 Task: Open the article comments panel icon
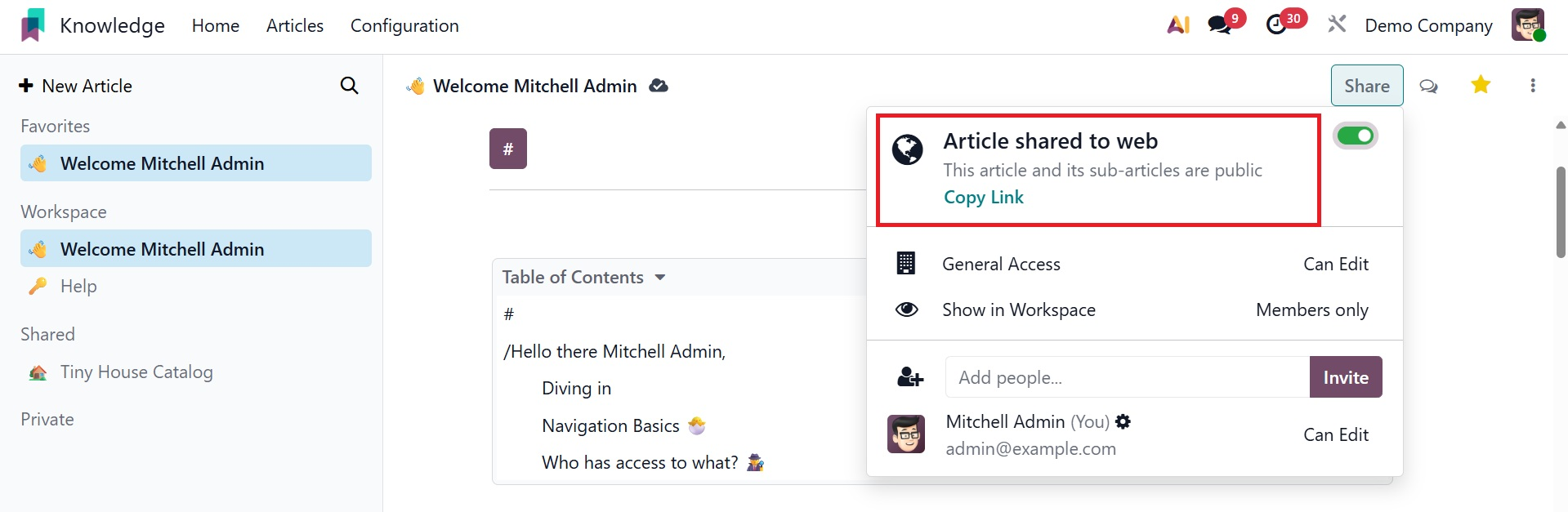tap(1428, 86)
